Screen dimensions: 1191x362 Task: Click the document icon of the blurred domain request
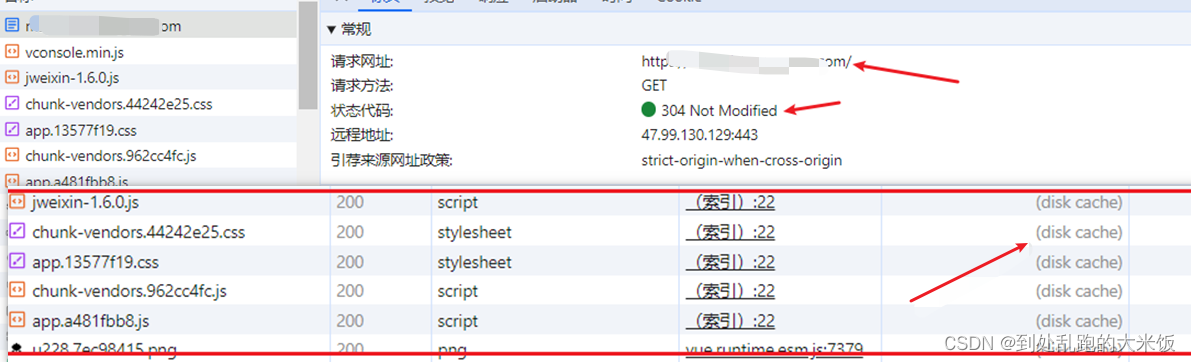pyautogui.click(x=11, y=26)
